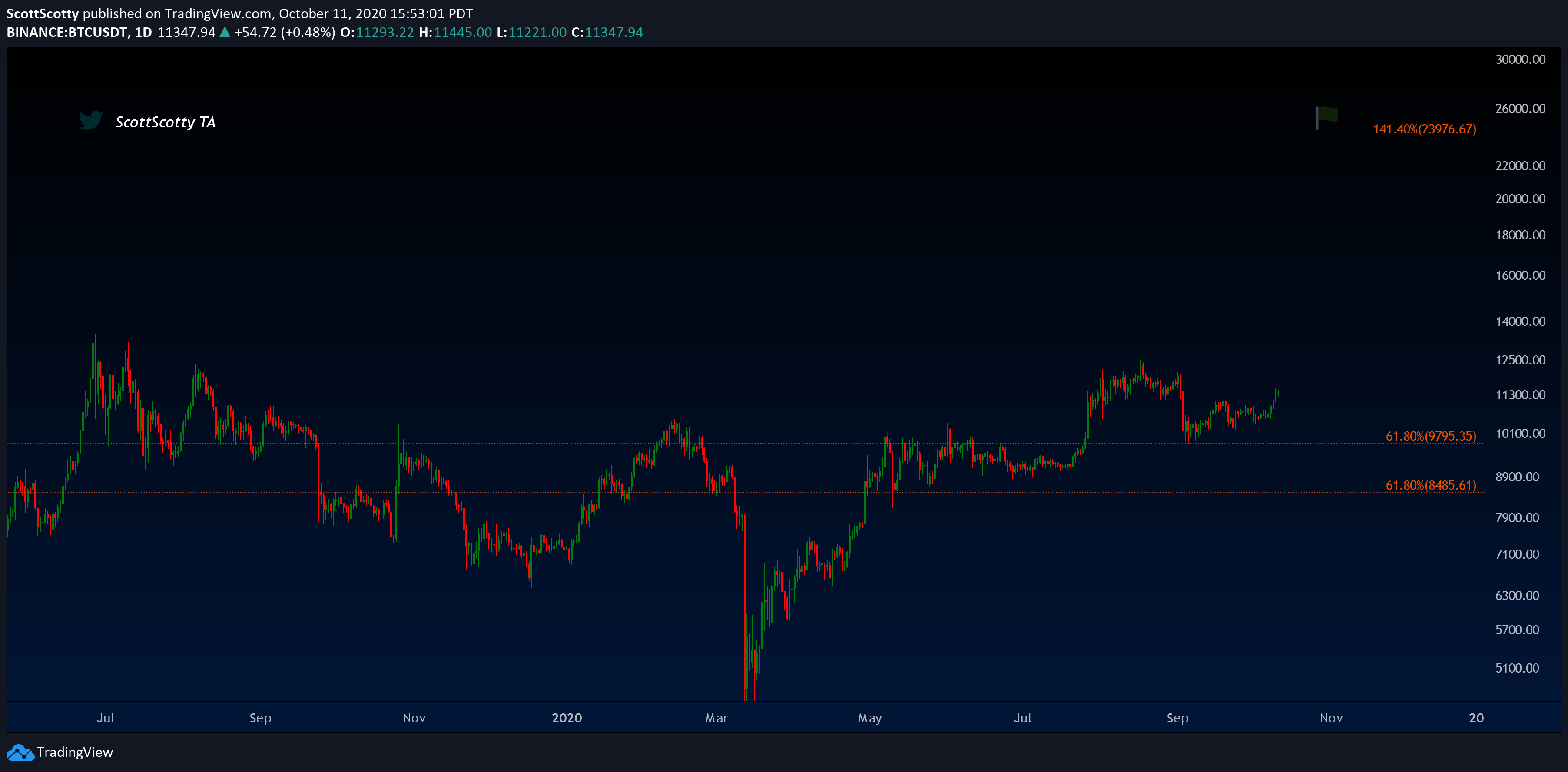Click the May label on time axis
Viewport: 1568px width, 772px height.
pyautogui.click(x=869, y=719)
